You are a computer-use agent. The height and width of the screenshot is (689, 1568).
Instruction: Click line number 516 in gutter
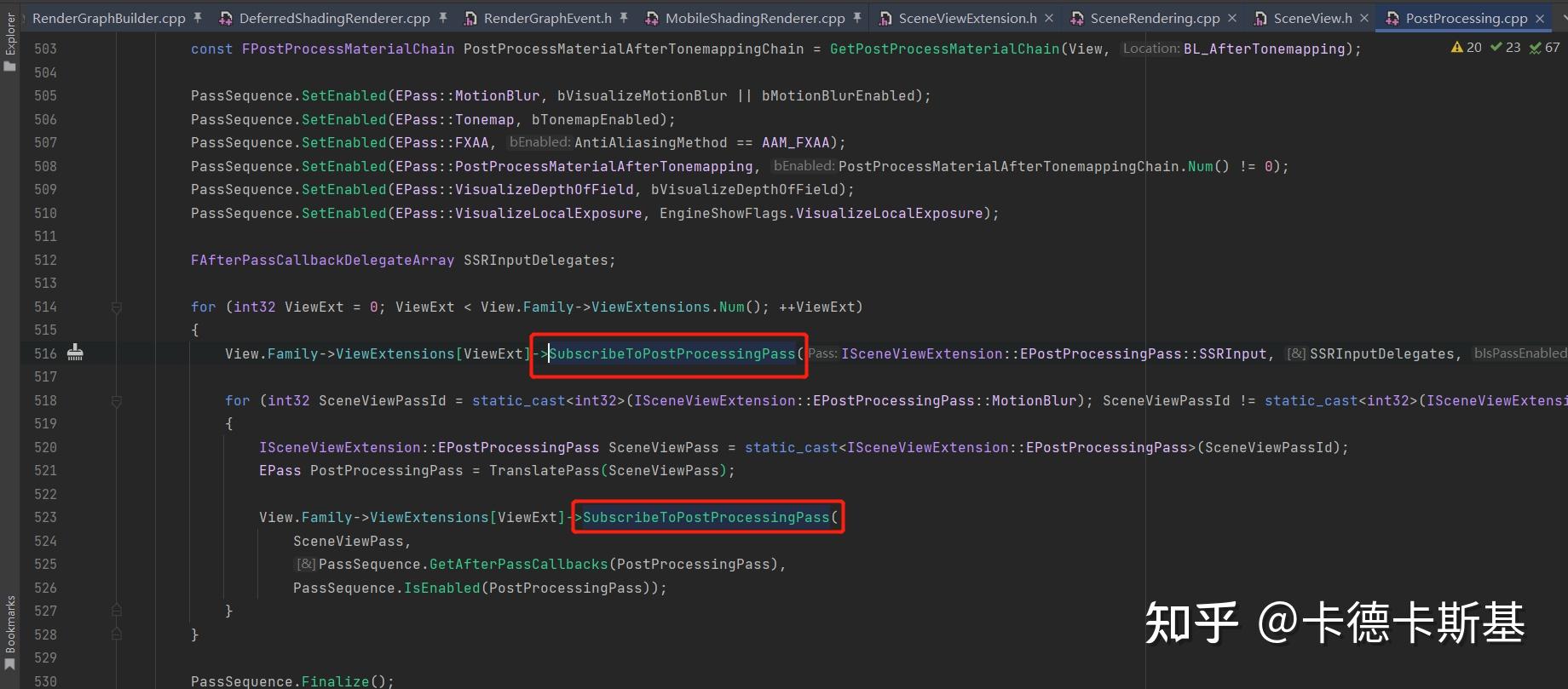coord(45,353)
